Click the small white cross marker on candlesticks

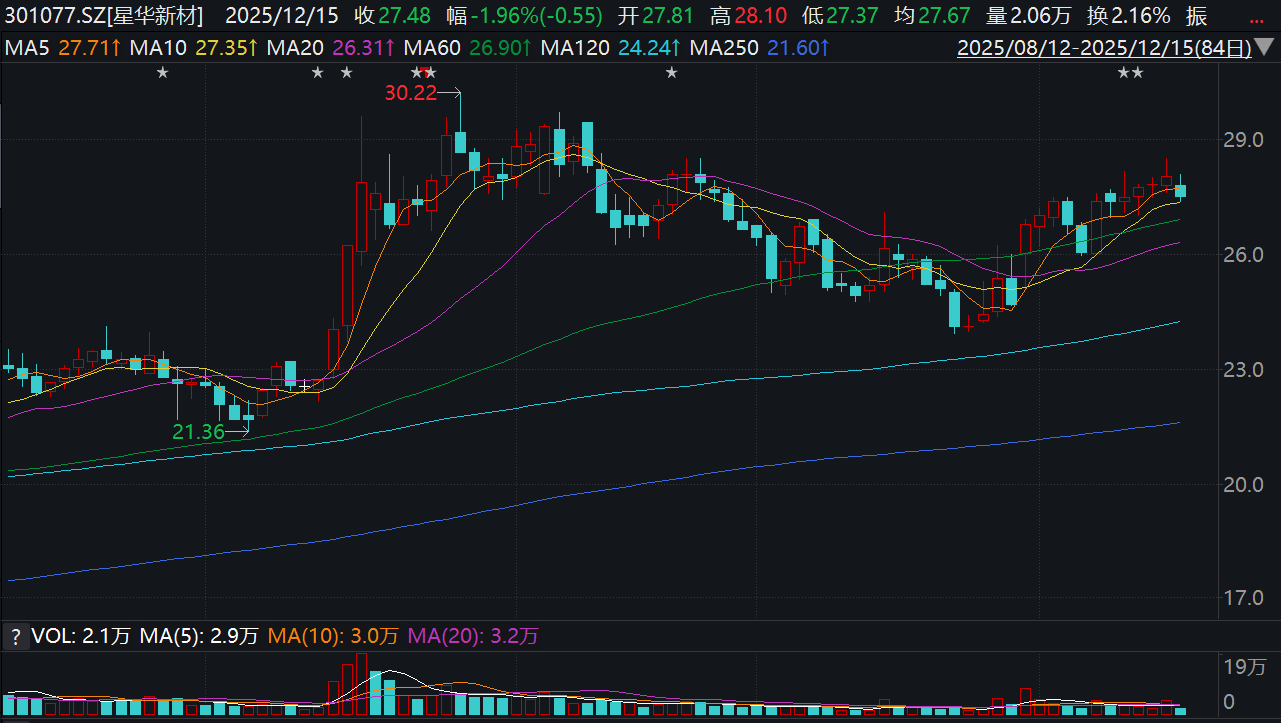point(306,384)
